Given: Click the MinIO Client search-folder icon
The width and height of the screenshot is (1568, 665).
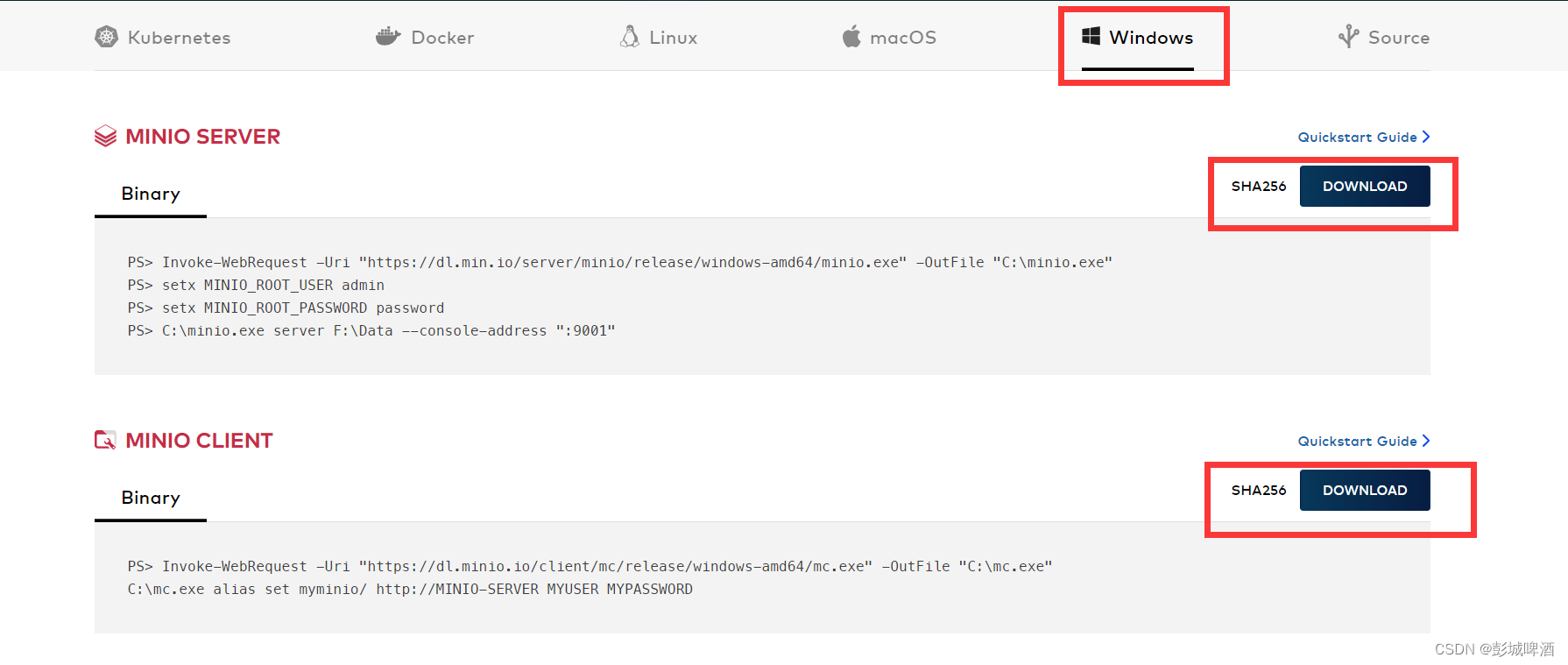Looking at the screenshot, I should pos(105,440).
